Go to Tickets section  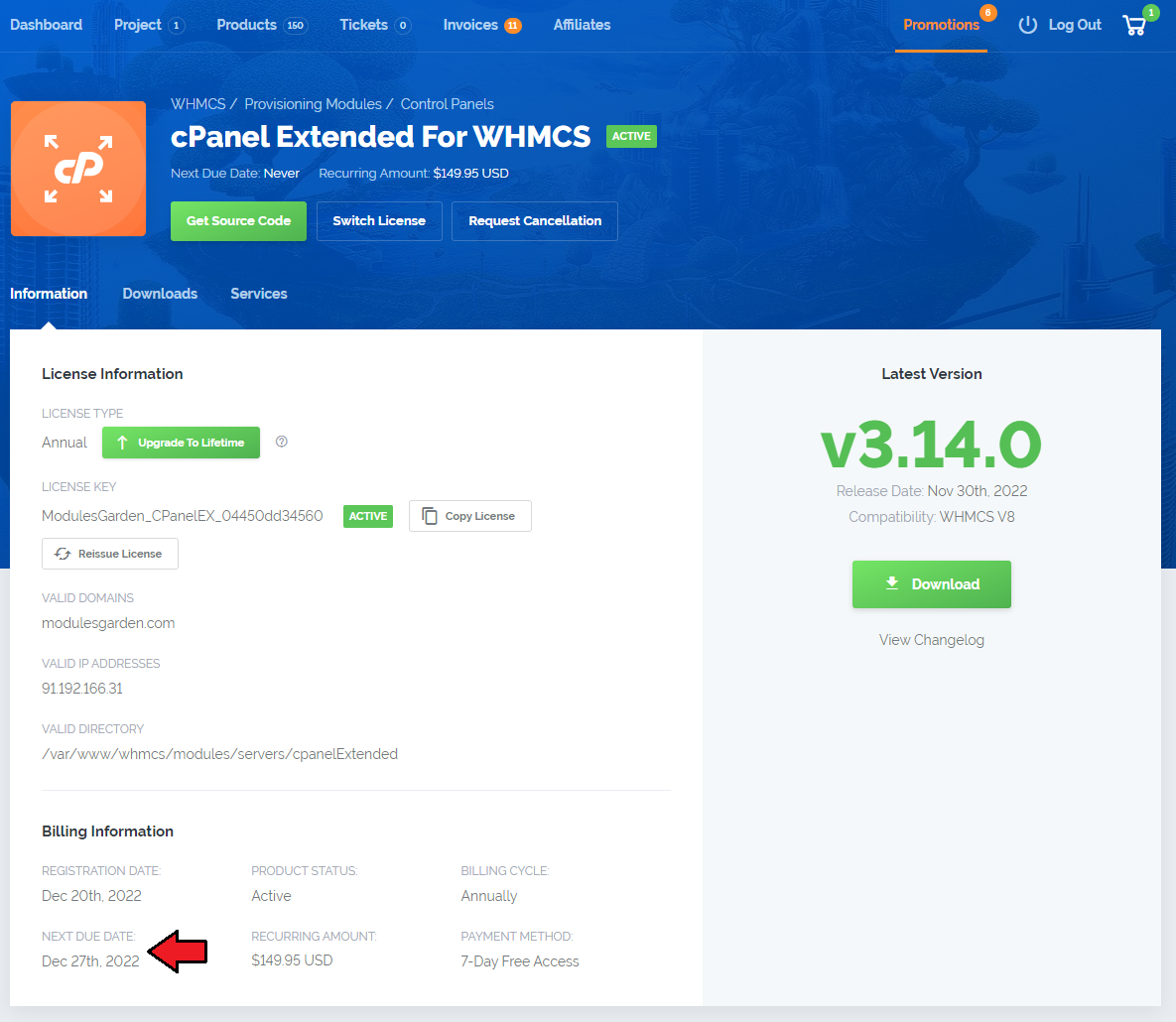[375, 25]
